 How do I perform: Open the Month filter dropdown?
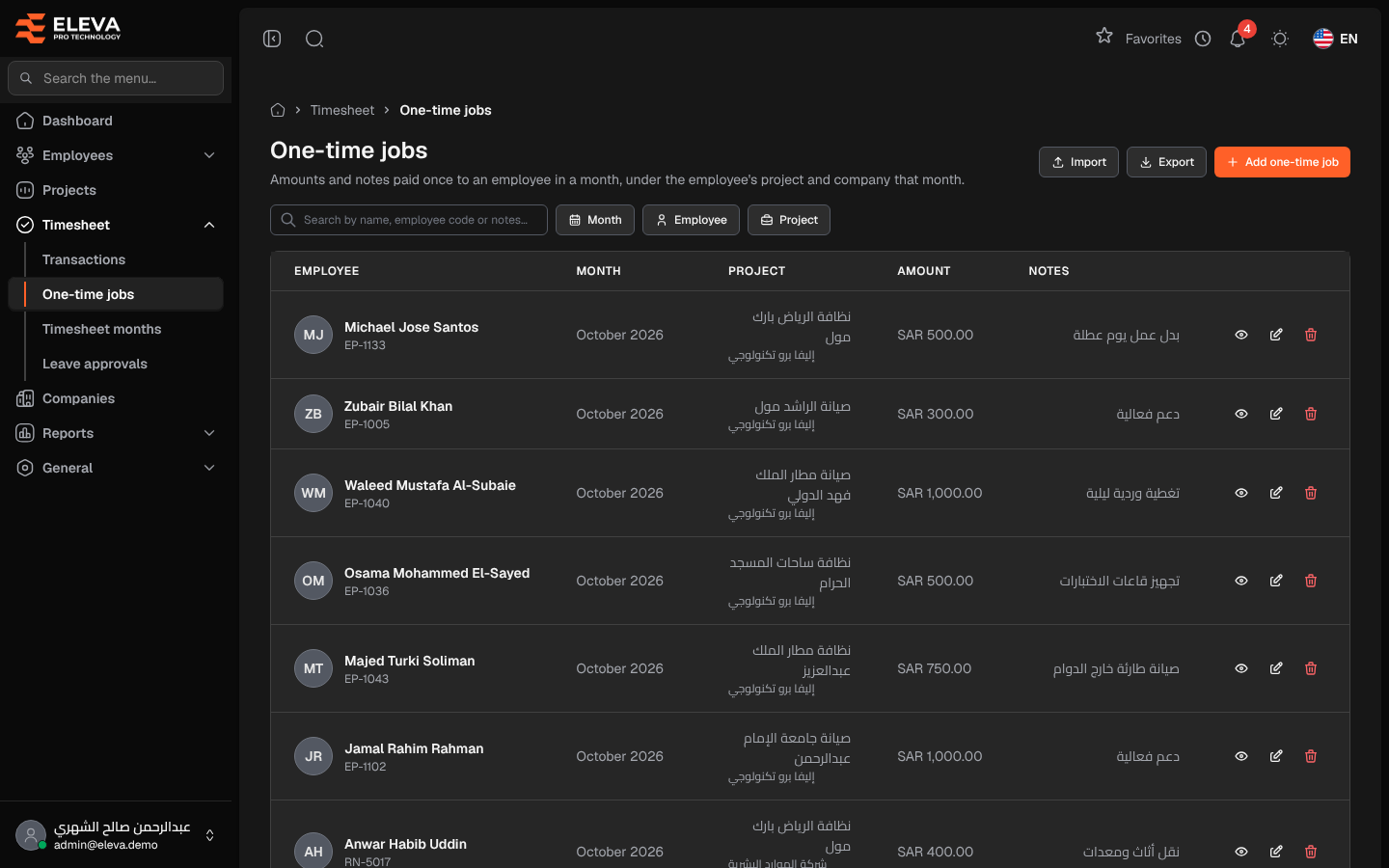595,220
